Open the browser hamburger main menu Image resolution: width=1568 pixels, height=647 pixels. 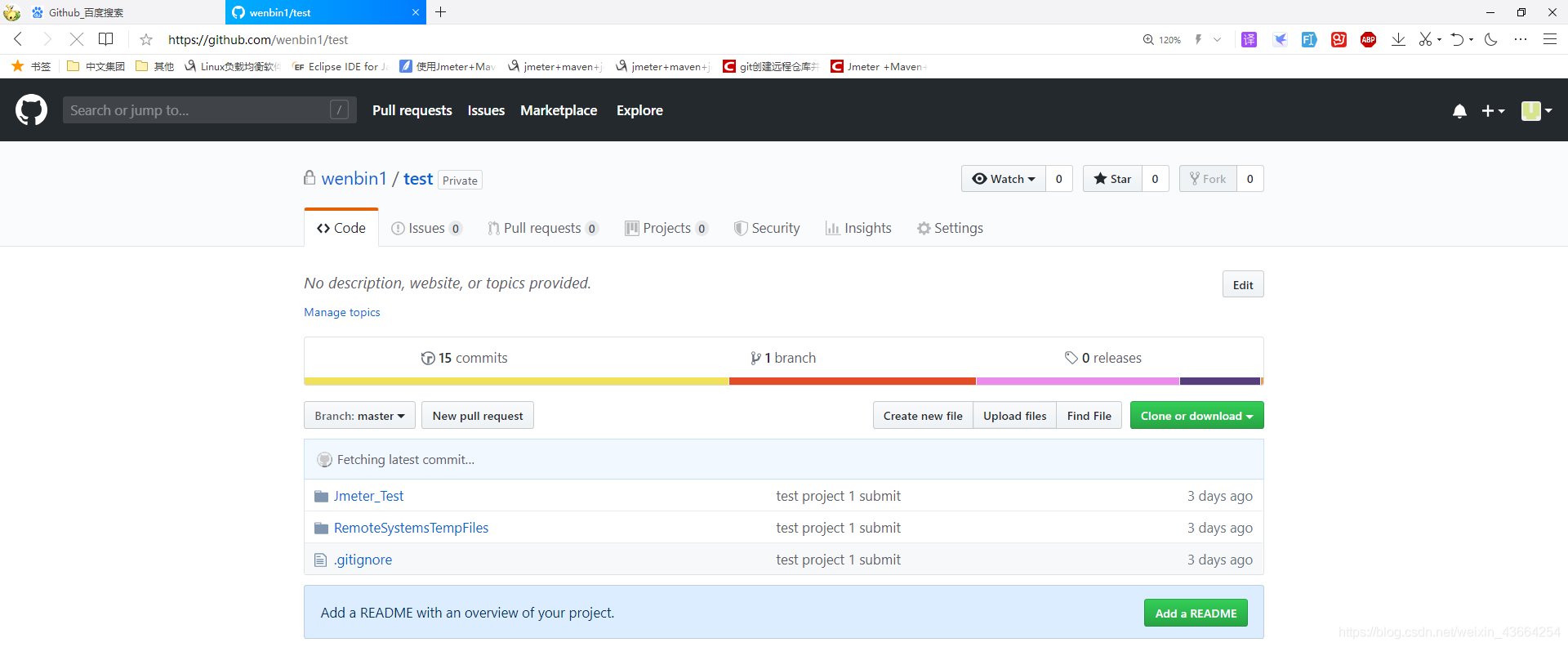(x=1549, y=39)
